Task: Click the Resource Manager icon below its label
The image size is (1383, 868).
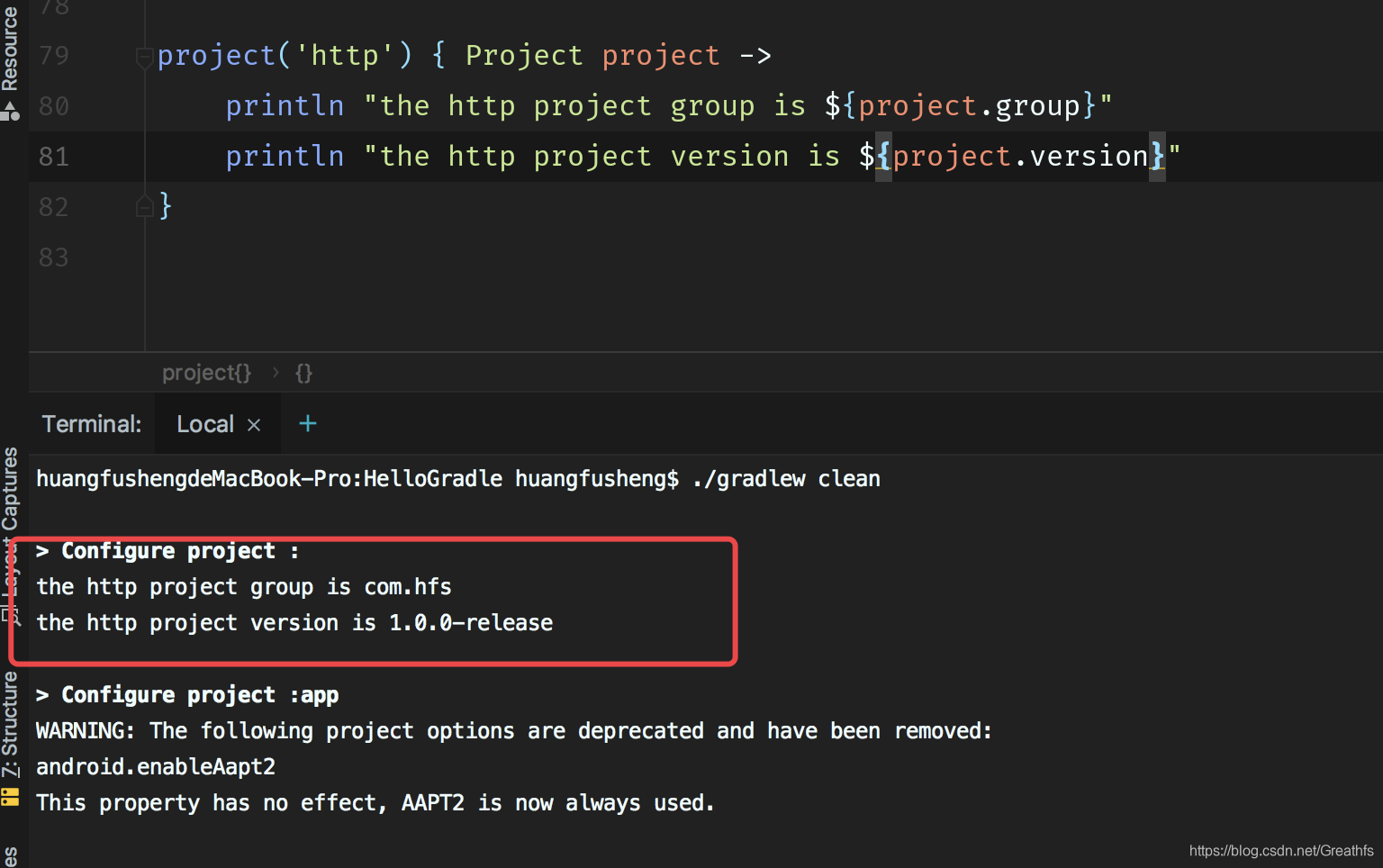Action: [10, 112]
